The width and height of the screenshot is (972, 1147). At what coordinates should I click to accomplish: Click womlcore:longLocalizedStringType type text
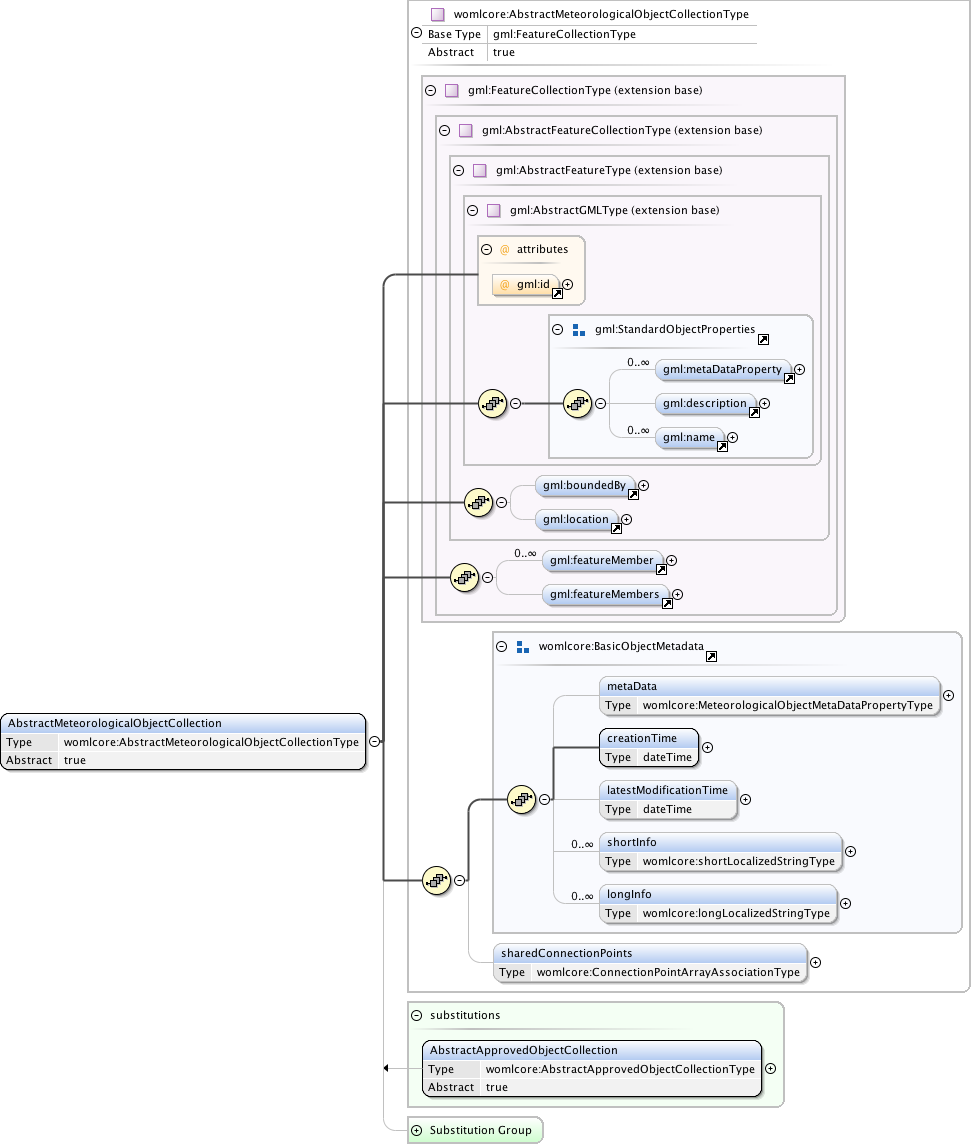point(736,913)
